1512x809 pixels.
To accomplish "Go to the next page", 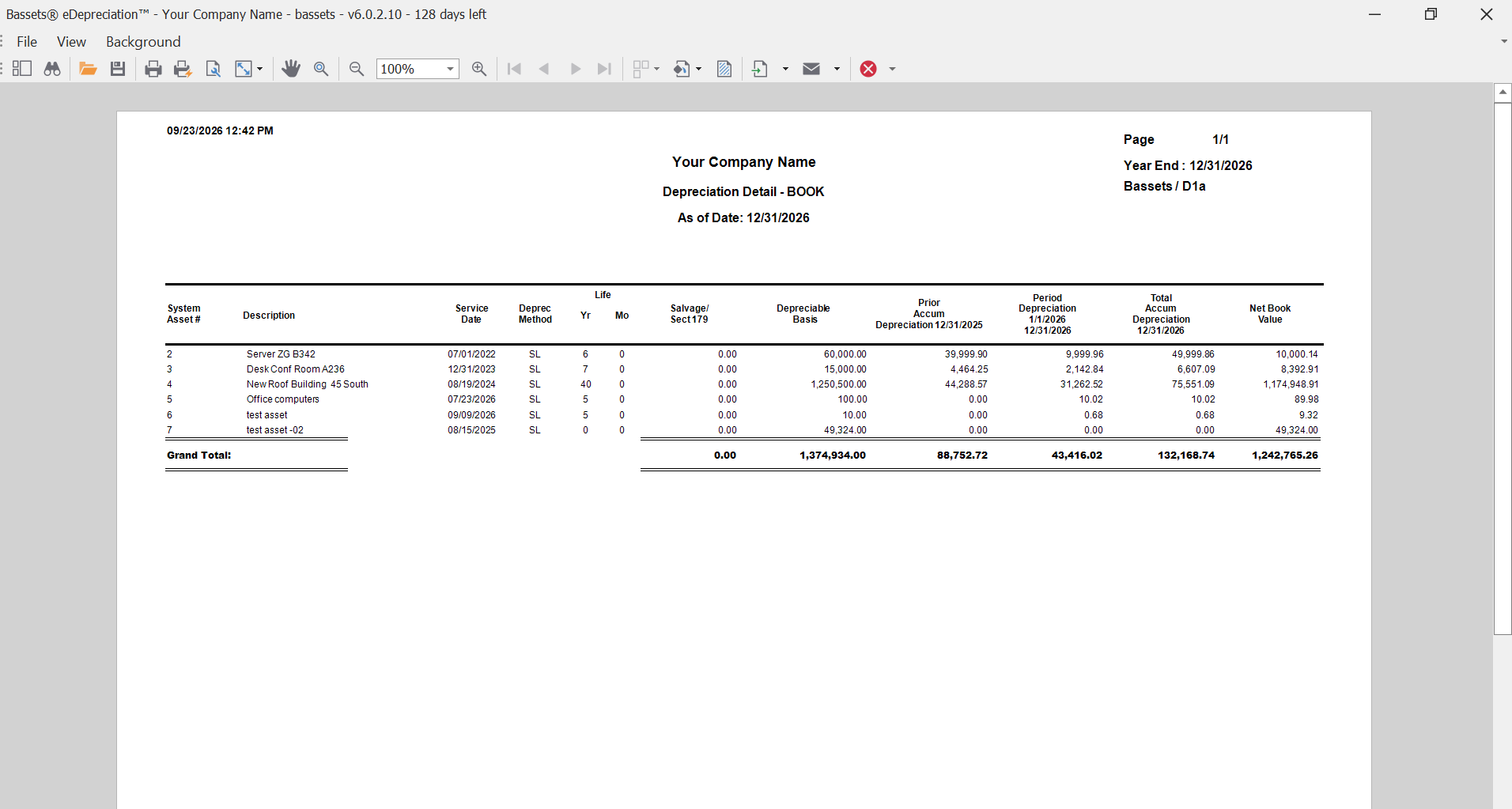I will tap(575, 69).
